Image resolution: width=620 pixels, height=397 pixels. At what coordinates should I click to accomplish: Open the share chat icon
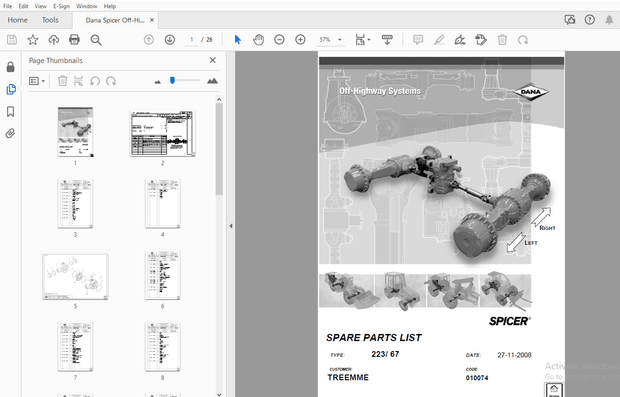click(570, 20)
